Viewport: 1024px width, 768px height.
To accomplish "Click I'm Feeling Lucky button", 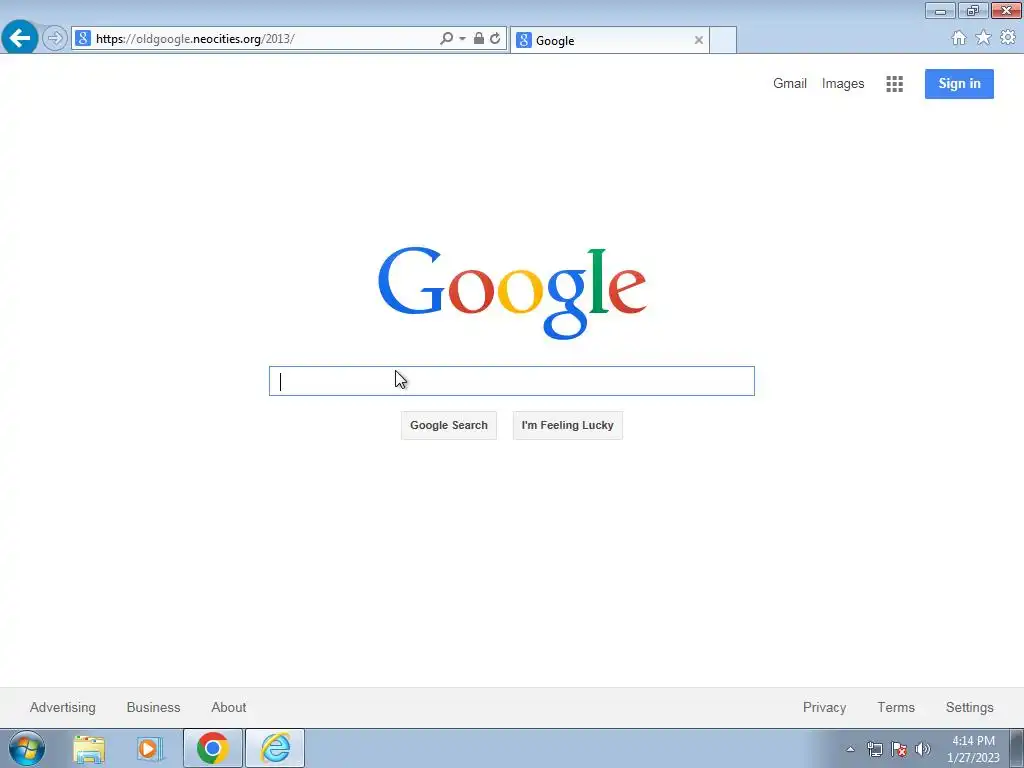I will click(568, 425).
